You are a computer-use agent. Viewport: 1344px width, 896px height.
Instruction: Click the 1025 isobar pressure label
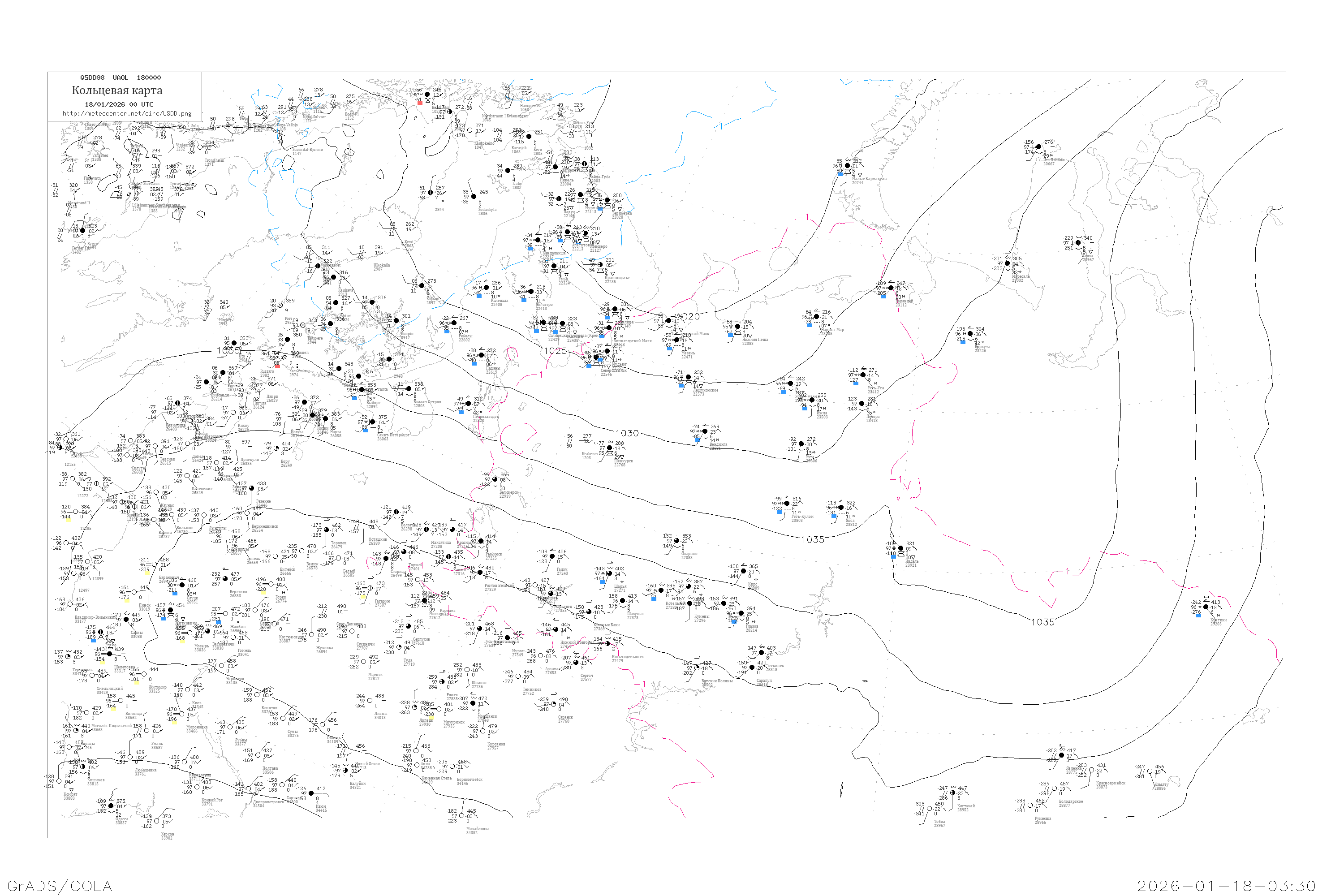[x=555, y=351]
